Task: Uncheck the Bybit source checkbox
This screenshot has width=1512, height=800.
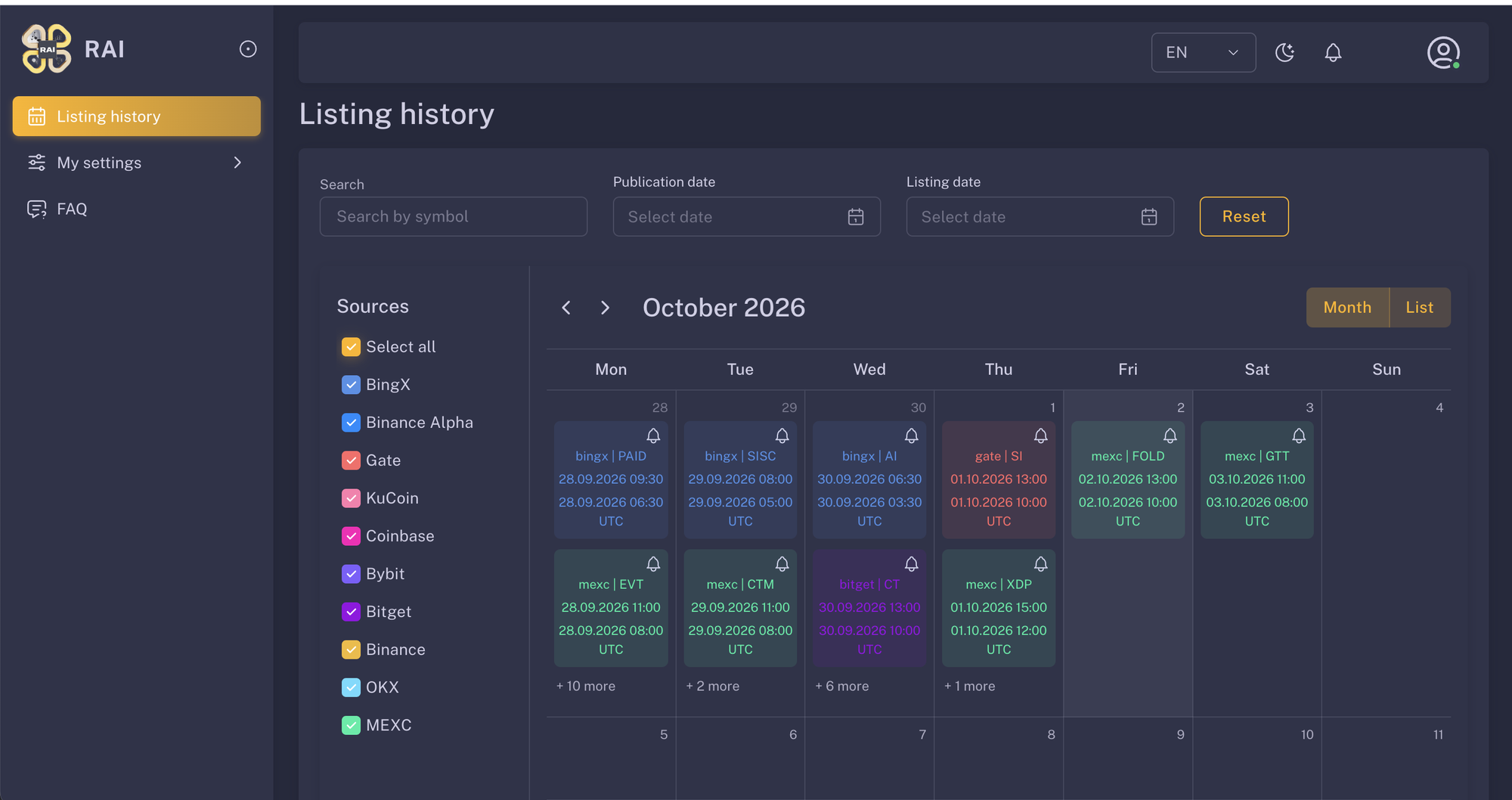Action: (x=351, y=574)
